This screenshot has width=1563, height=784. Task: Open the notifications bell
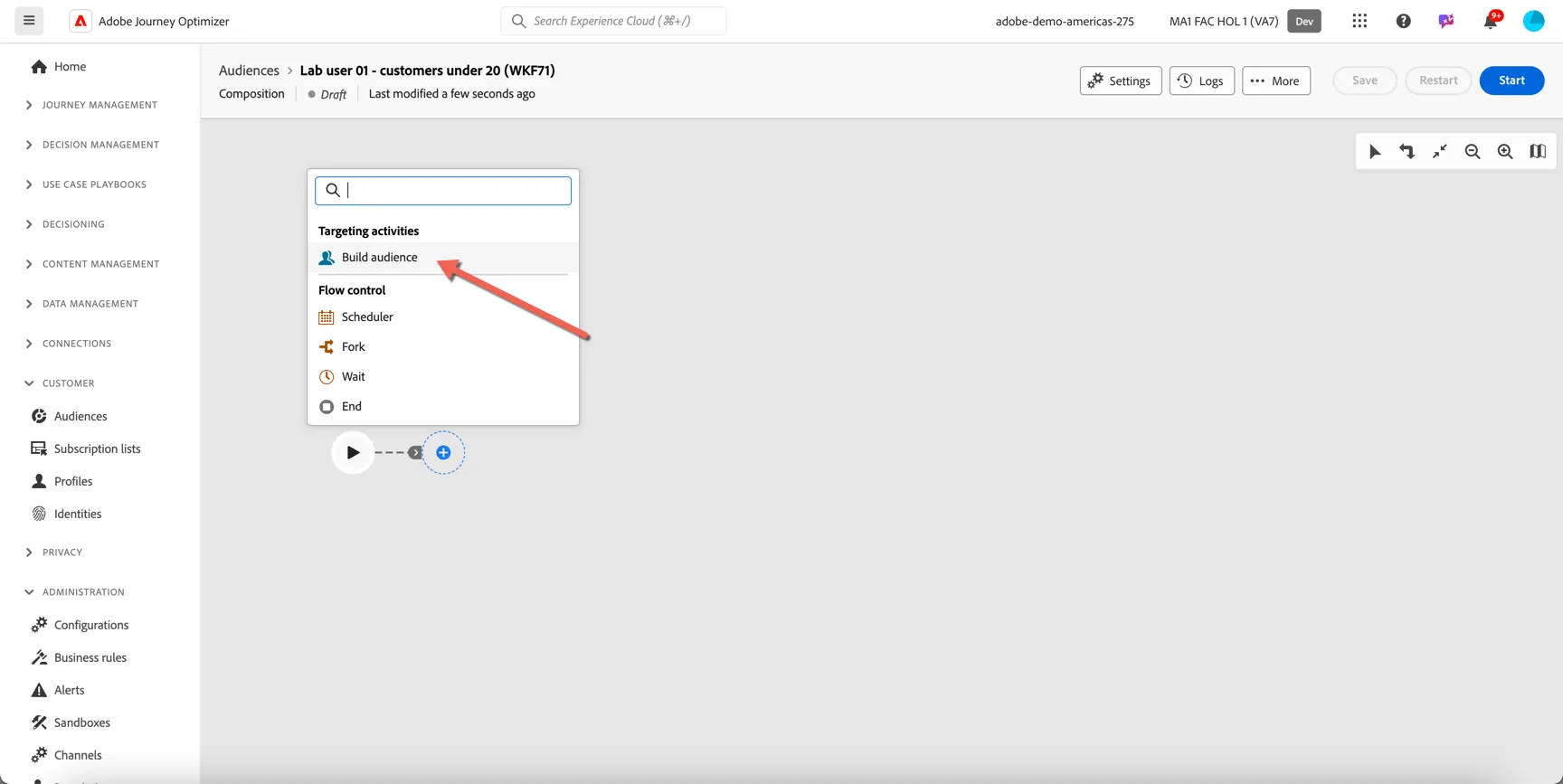1490,21
